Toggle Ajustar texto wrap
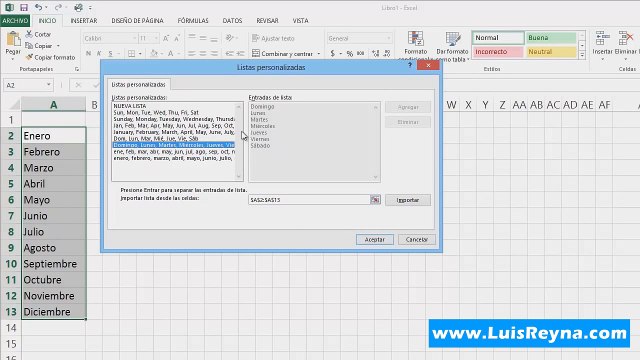This screenshot has width=640, height=360. point(273,38)
